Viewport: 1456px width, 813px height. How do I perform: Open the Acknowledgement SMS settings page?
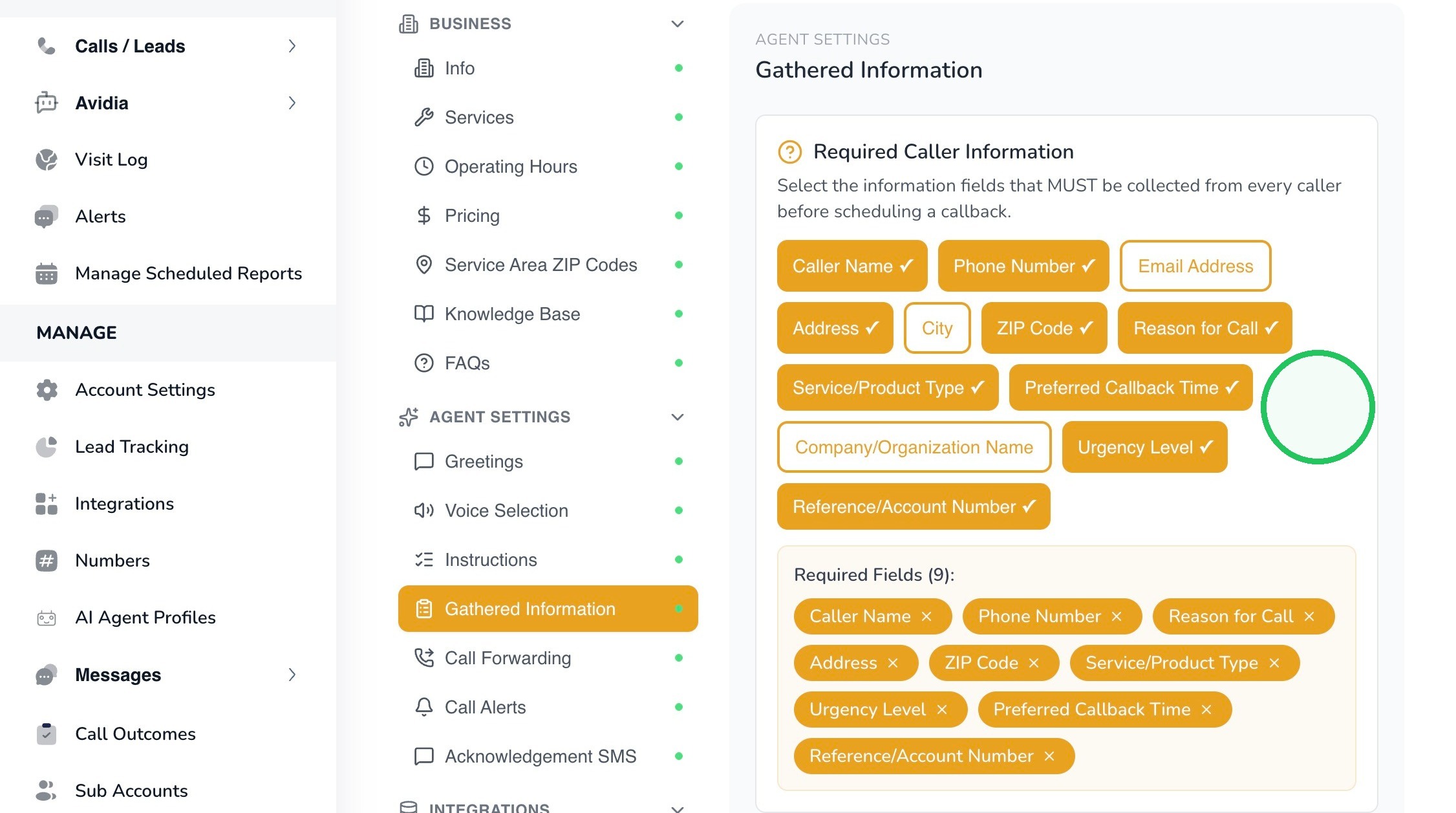point(548,756)
